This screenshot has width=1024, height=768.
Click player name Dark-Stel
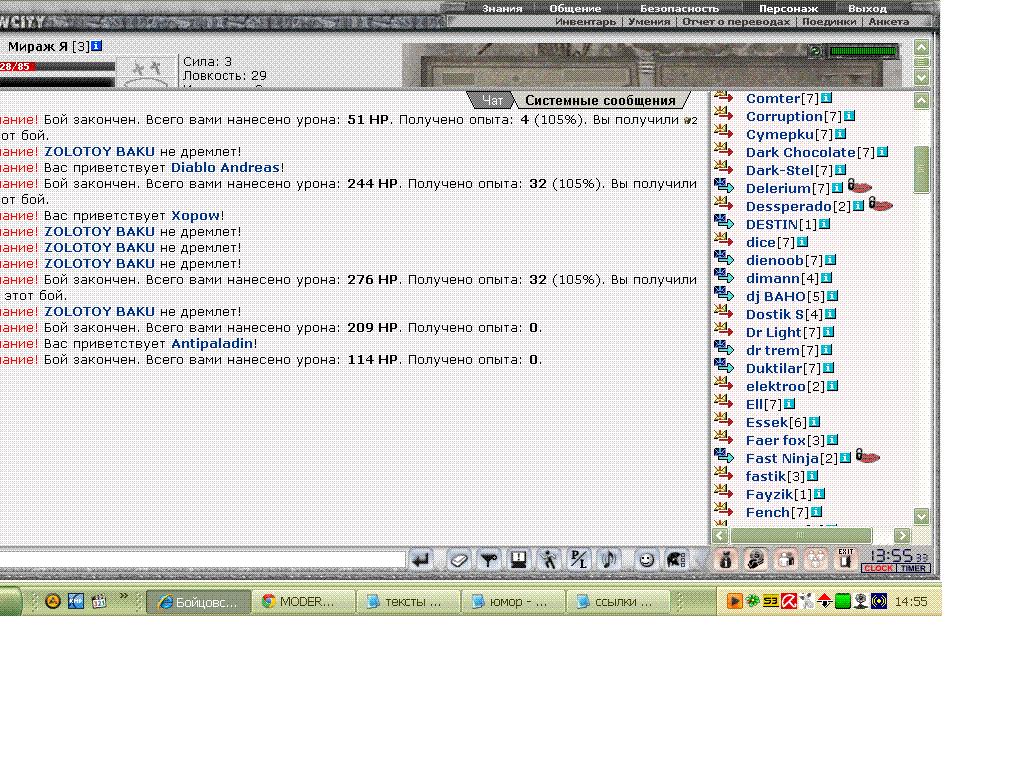tap(780, 170)
